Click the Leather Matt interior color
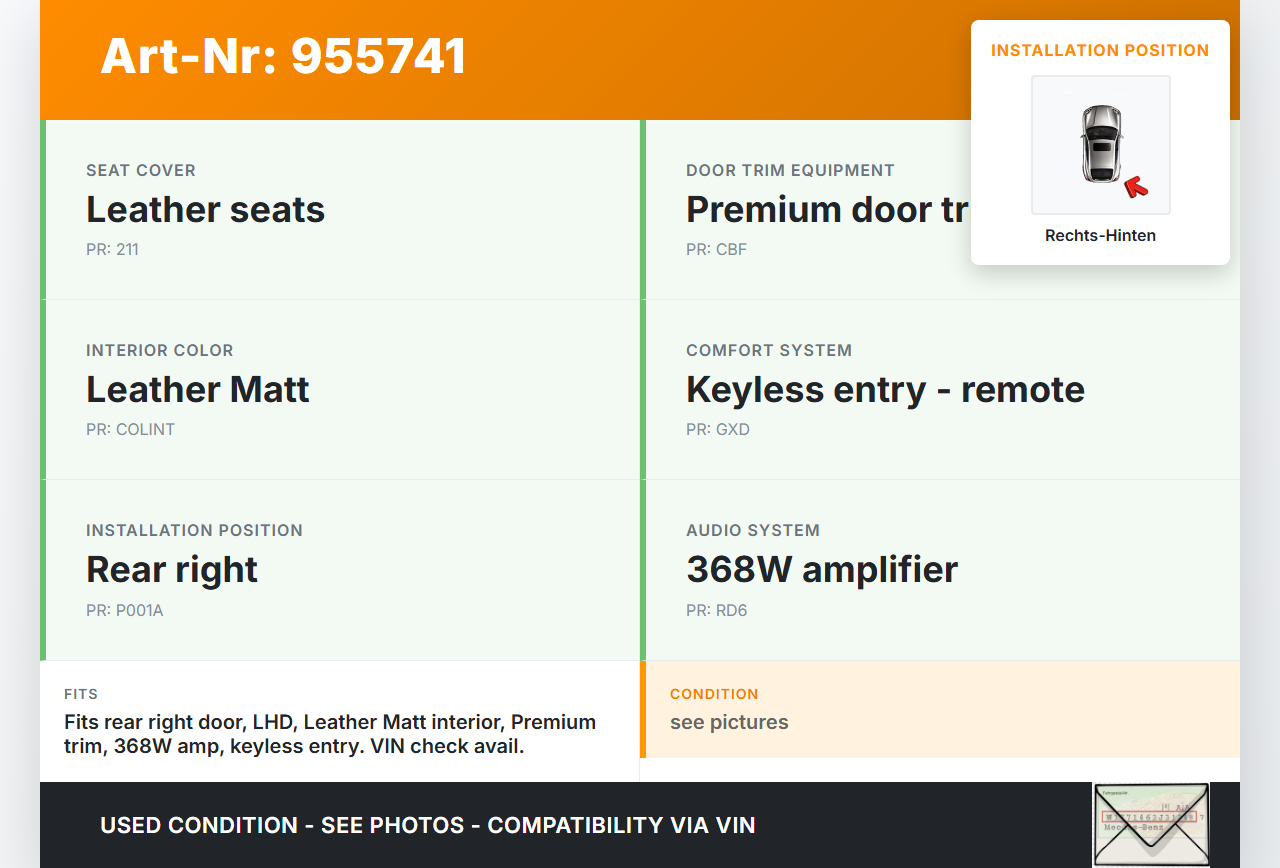The width and height of the screenshot is (1280, 868). tap(198, 389)
